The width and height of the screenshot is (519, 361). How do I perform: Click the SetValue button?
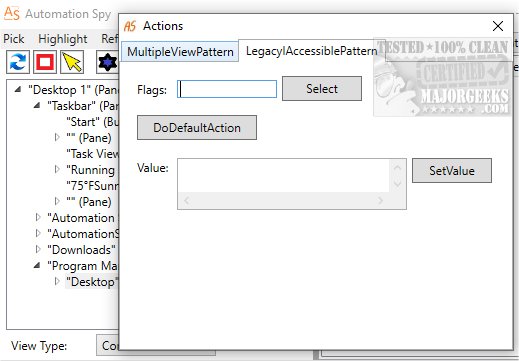tap(452, 170)
